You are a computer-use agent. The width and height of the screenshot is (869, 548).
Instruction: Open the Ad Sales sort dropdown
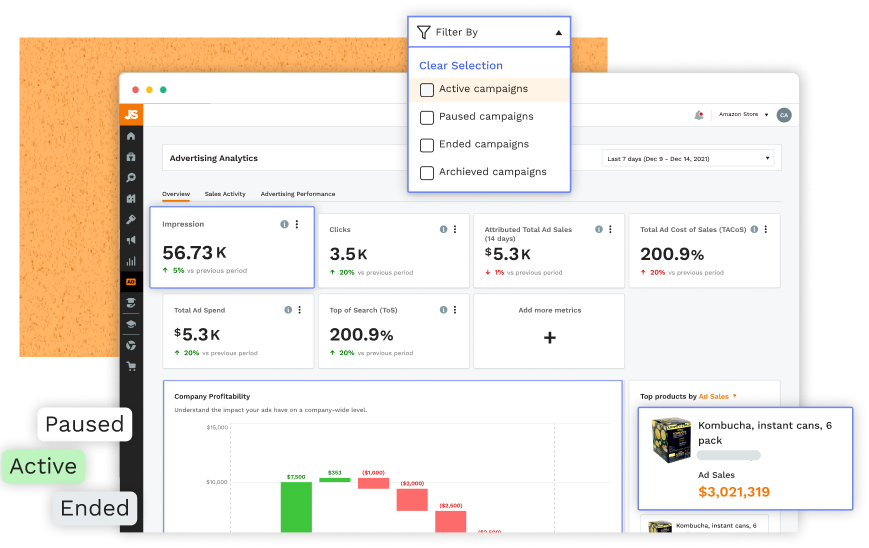click(718, 396)
